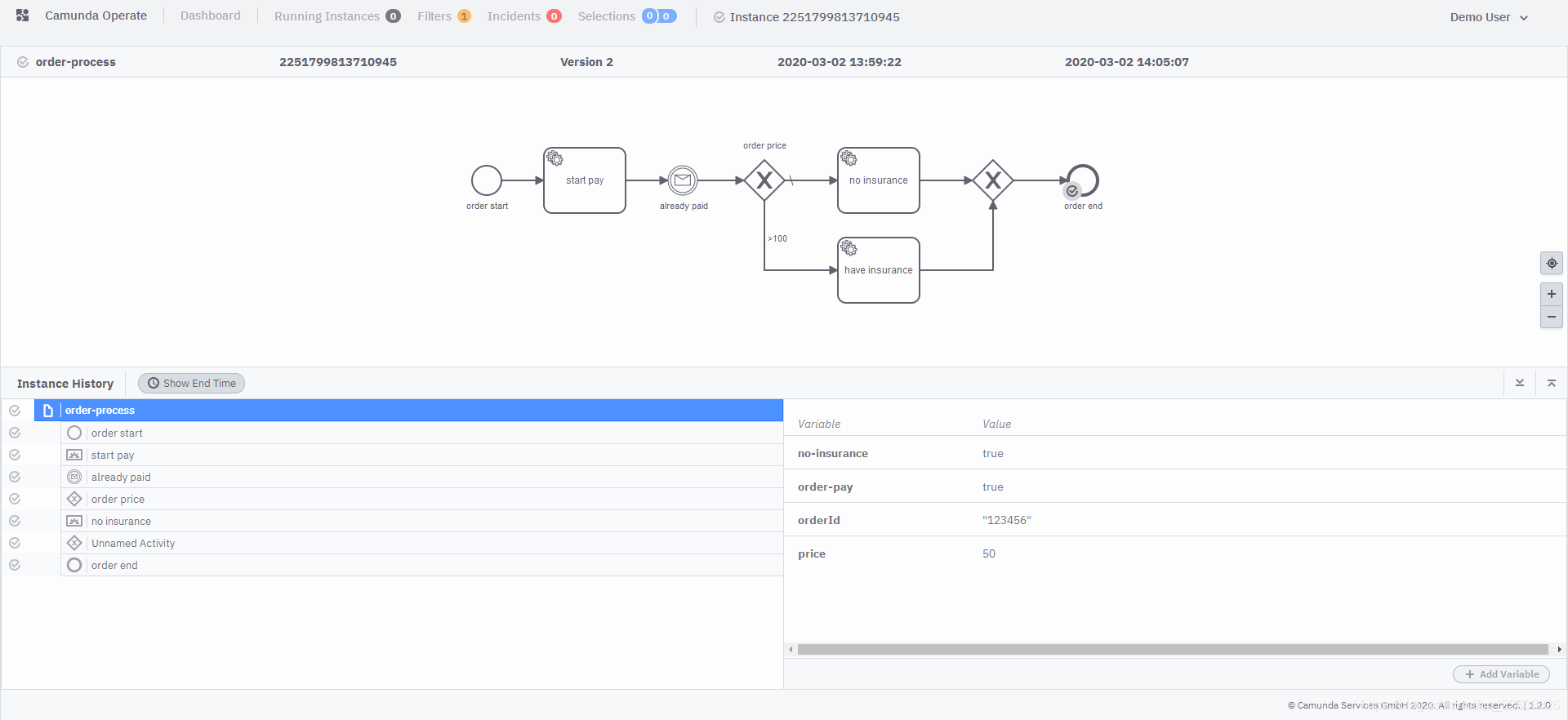
Task: Open the Demo User dropdown
Action: pyautogui.click(x=1489, y=17)
